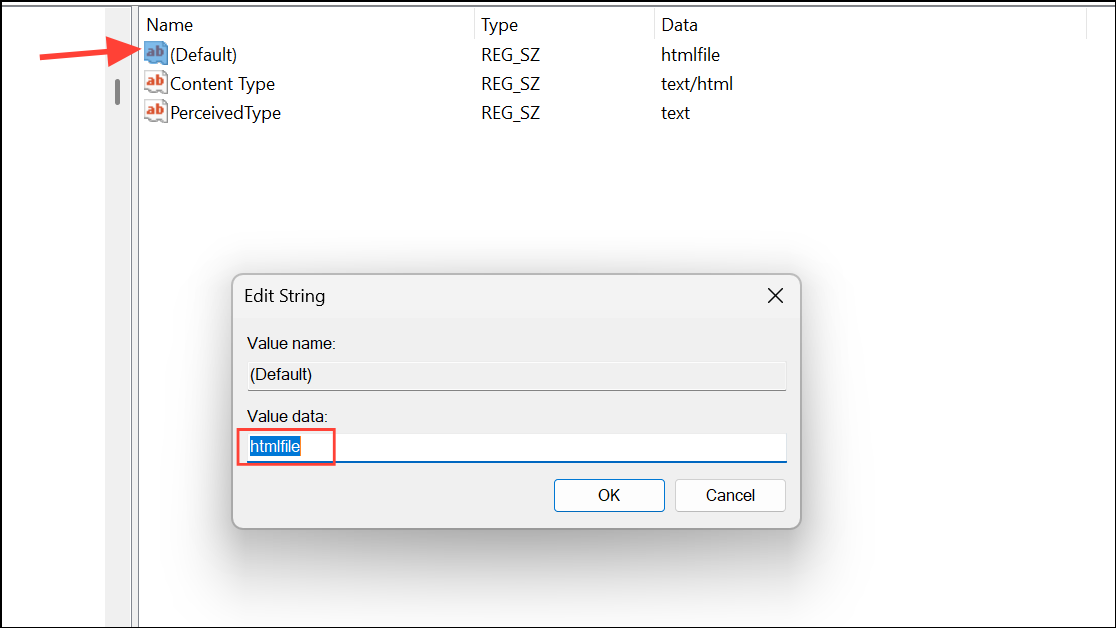The width and height of the screenshot is (1116, 628).
Task: Click the PerceivedType value icon
Action: [x=155, y=112]
